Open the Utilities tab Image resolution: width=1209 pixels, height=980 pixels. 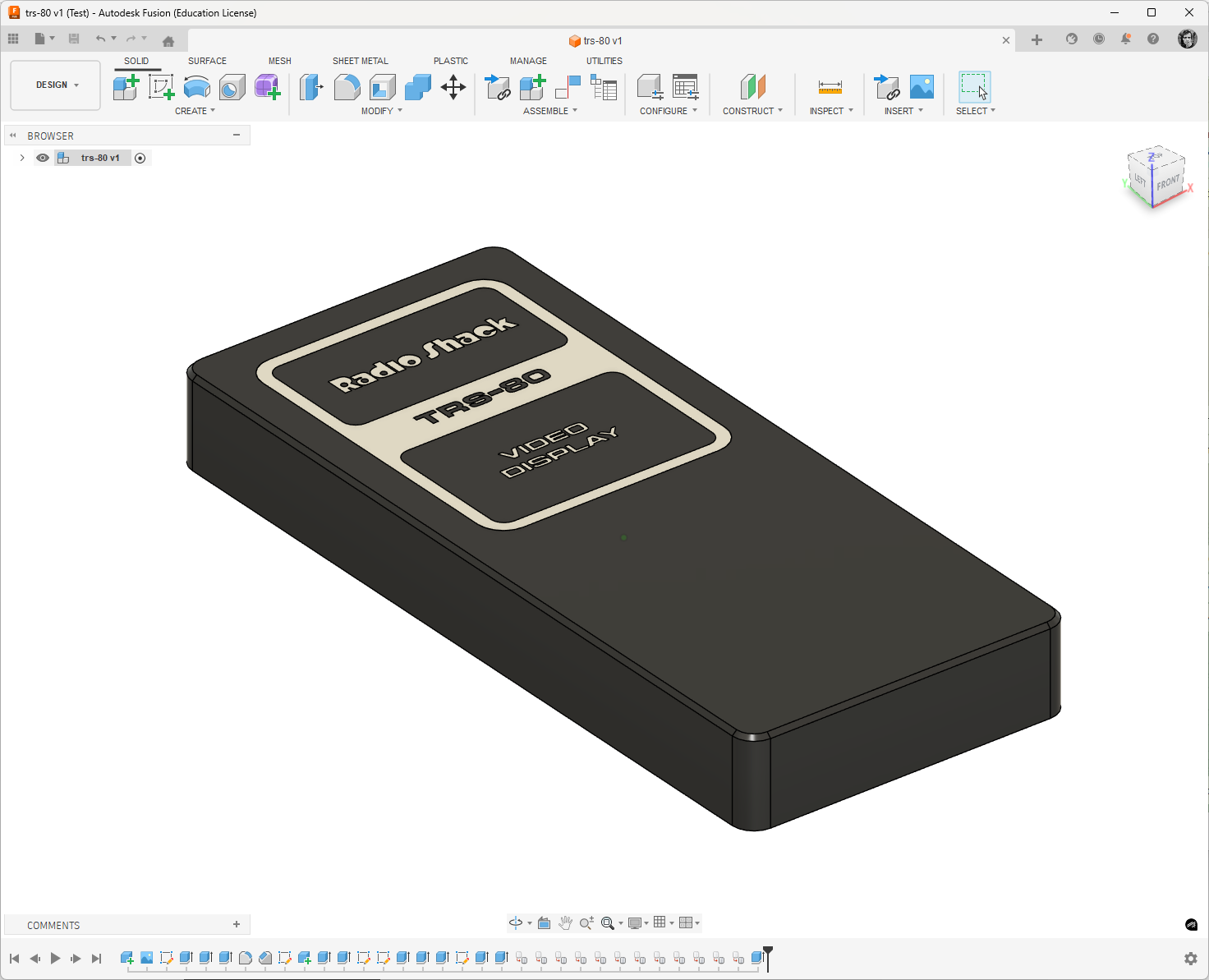coord(604,61)
